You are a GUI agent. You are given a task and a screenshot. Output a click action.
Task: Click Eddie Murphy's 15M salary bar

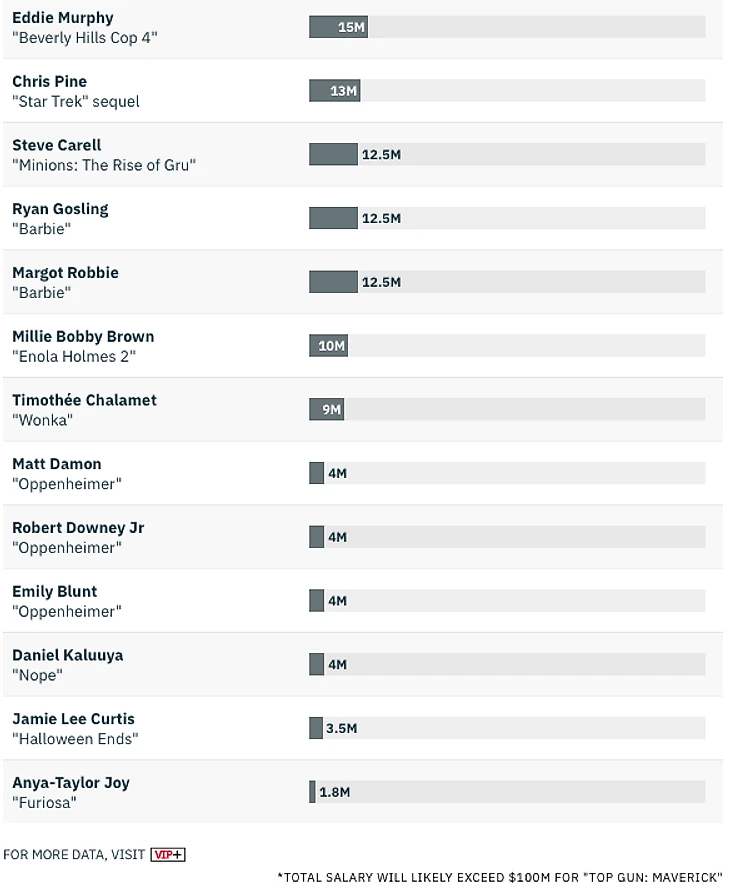(338, 27)
